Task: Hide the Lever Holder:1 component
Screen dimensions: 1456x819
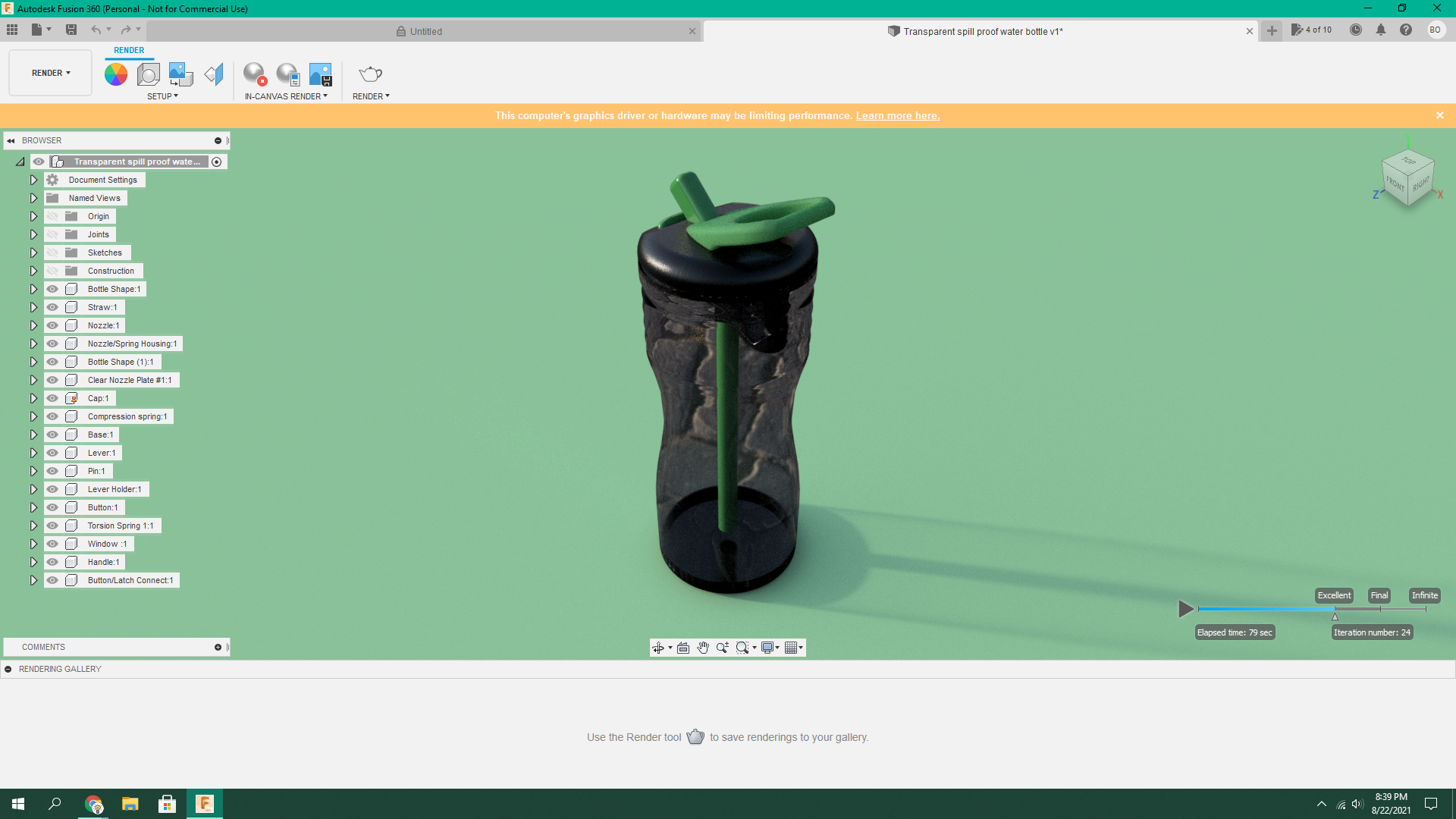Action: tap(52, 489)
